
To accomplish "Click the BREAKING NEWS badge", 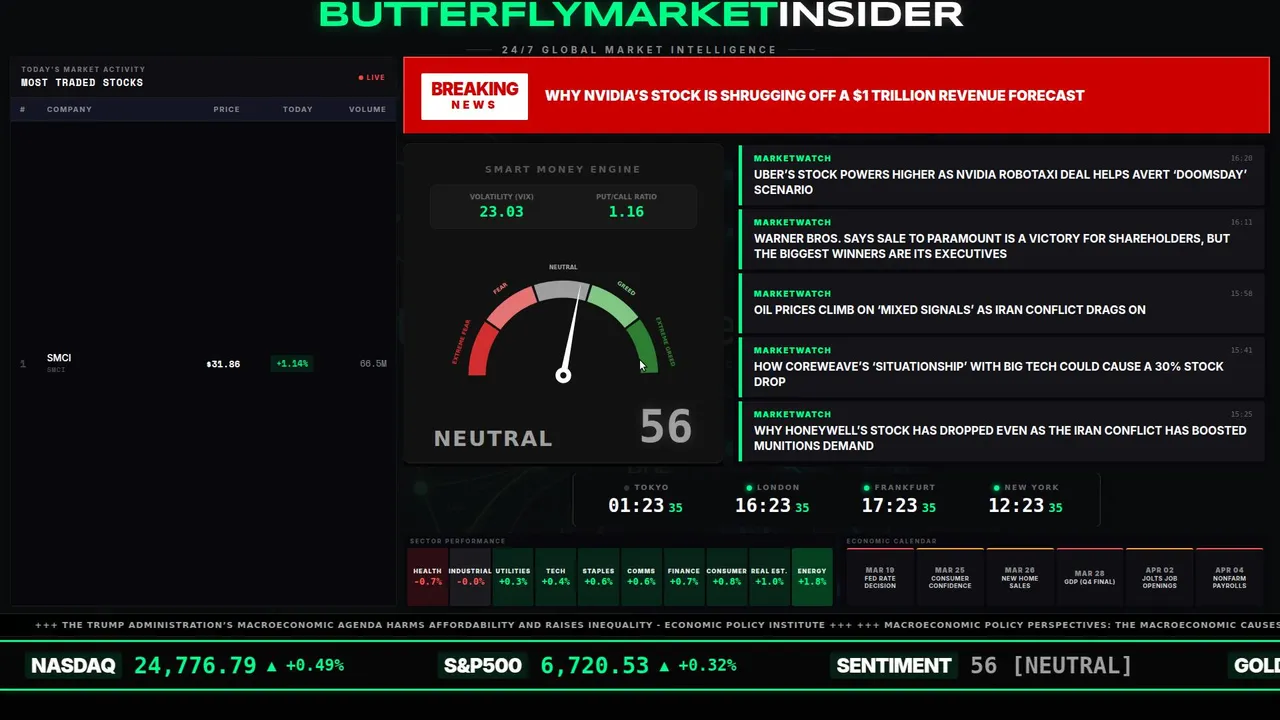I will point(474,96).
